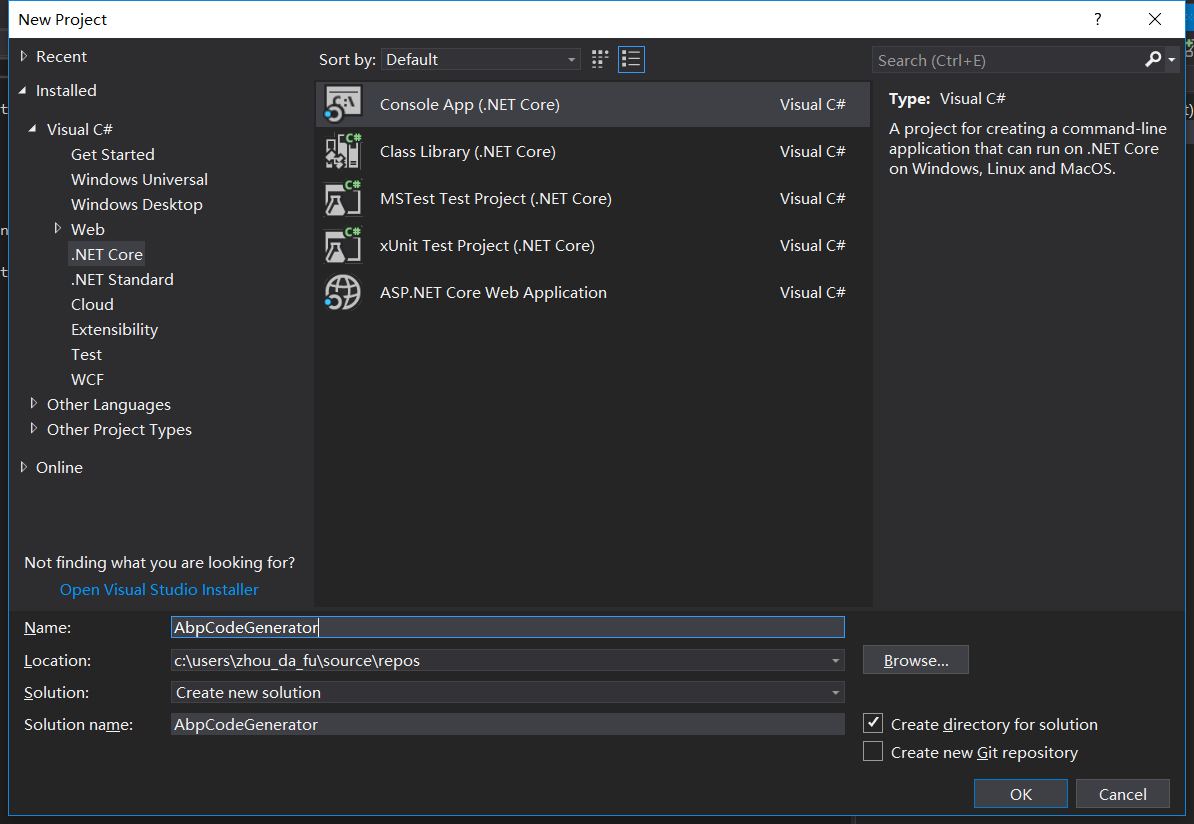Enable Create new Git repository checkbox
Viewport: 1194px width, 824px height.
(x=873, y=752)
